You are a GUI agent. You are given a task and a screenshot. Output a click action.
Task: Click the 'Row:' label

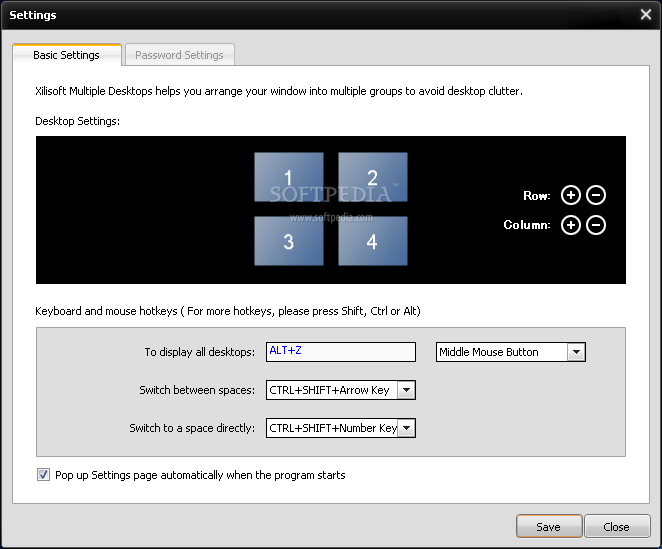(x=537, y=196)
